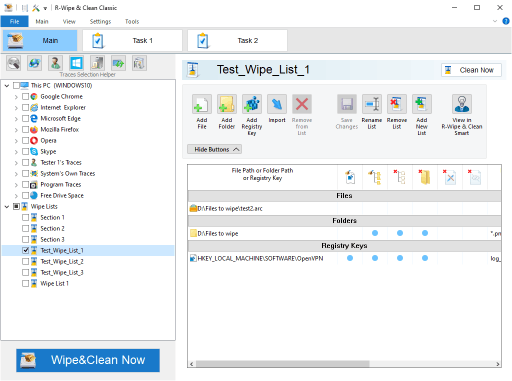The height and width of the screenshot is (381, 512).
Task: Expand the Skype tree node
Action: (16, 152)
